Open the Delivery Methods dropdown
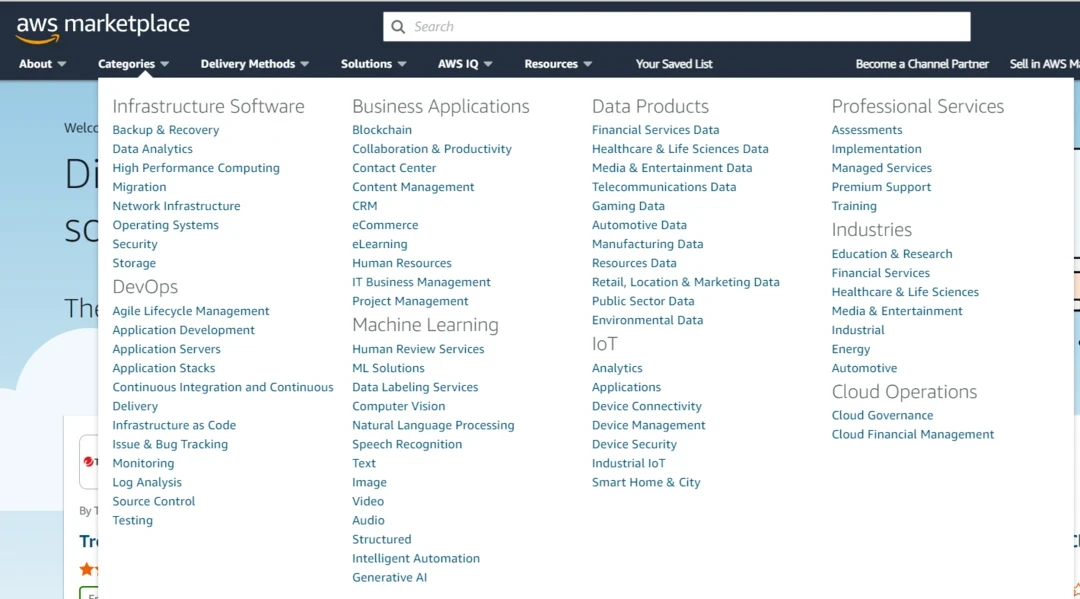Viewport: 1080px width, 599px height. click(x=254, y=64)
